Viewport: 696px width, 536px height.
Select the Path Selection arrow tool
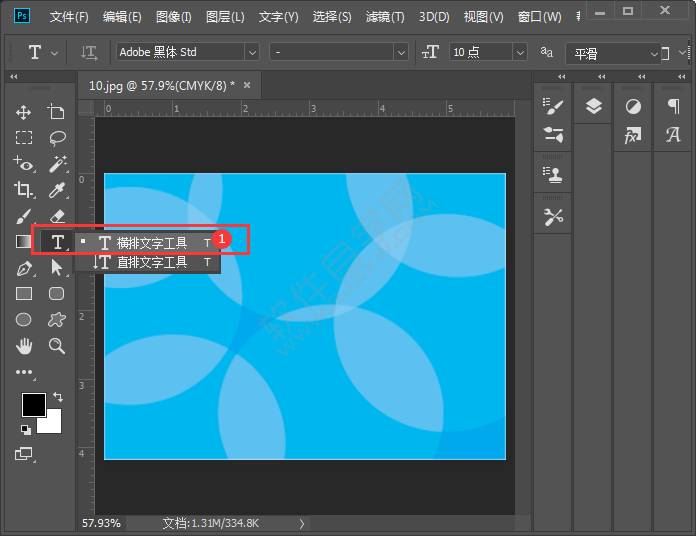pyautogui.click(x=57, y=268)
